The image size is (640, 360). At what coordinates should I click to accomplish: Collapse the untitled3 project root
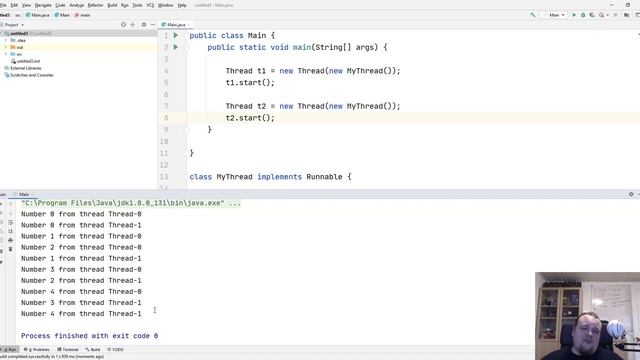[2, 33]
